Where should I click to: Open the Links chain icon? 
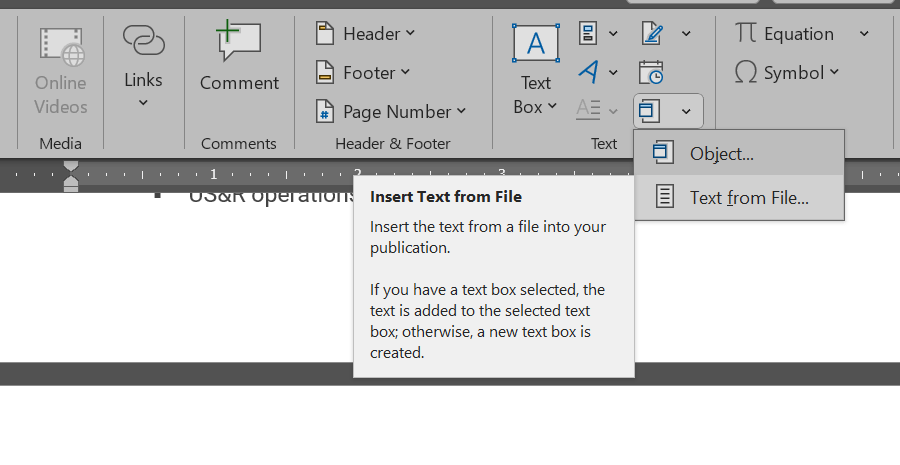click(143, 40)
